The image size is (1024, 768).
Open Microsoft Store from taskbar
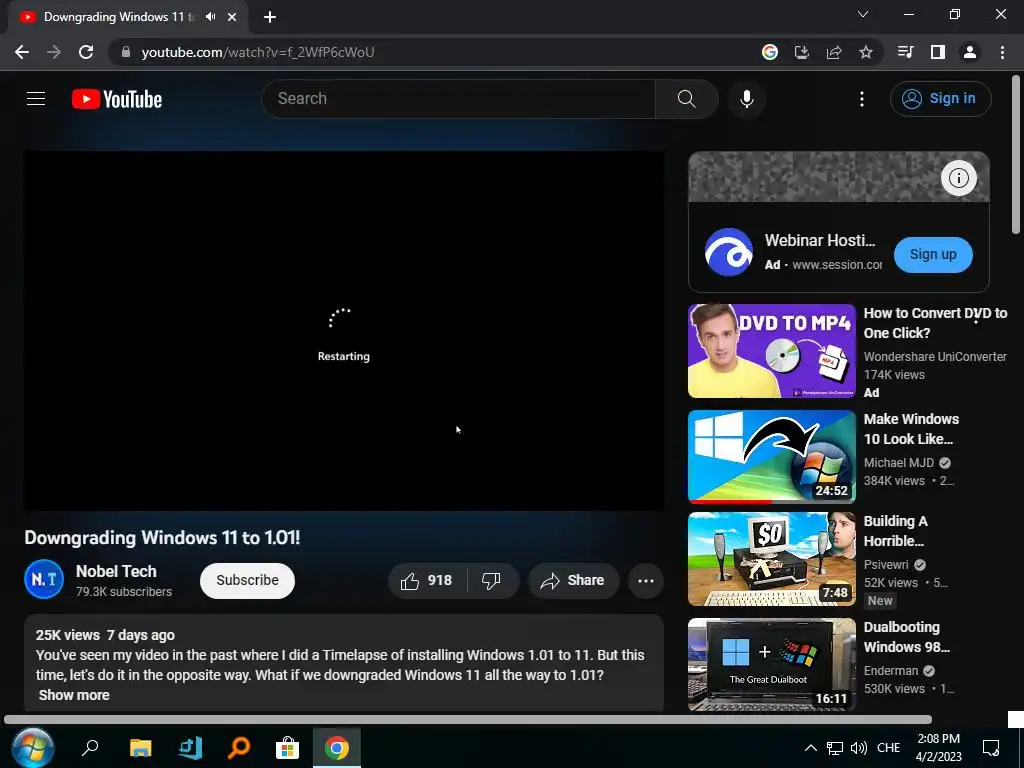[287, 748]
